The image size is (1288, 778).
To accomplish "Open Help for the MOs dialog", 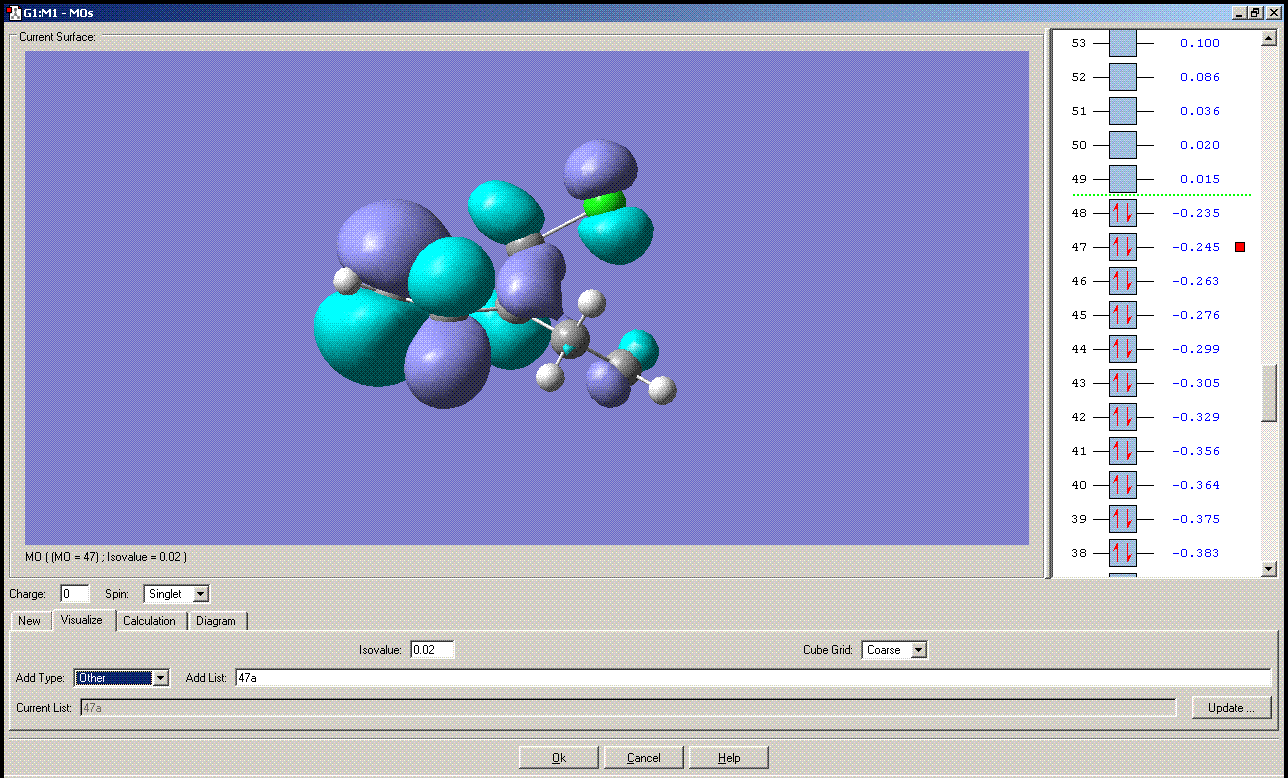I will click(x=729, y=757).
